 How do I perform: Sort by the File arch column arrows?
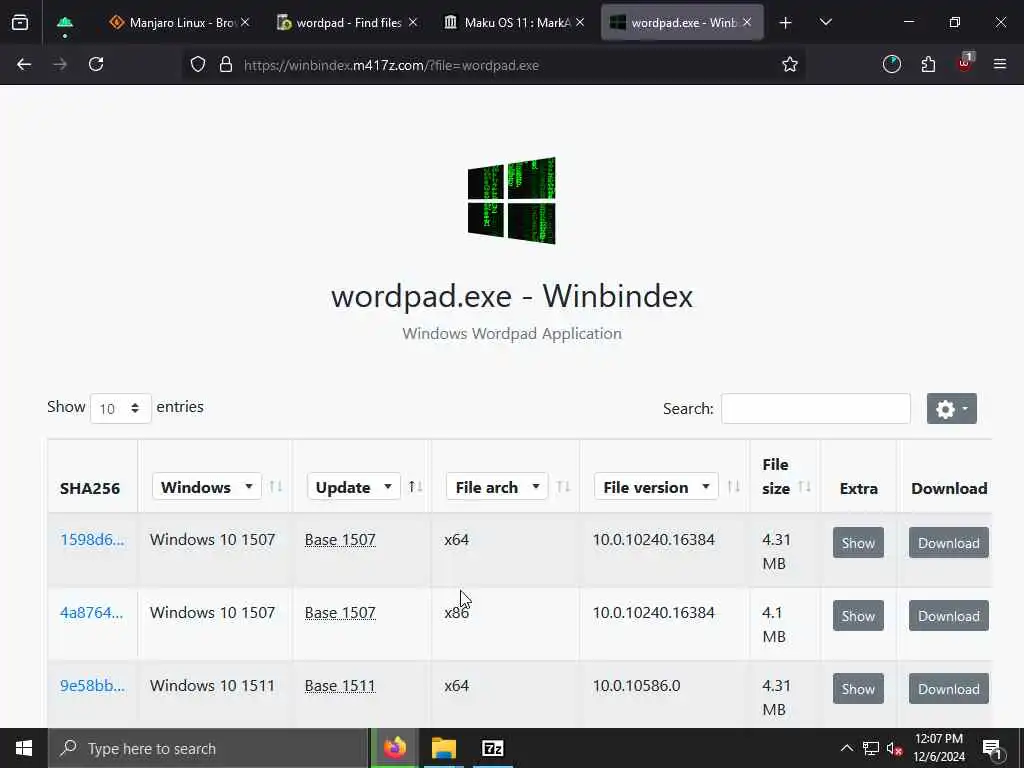(563, 487)
